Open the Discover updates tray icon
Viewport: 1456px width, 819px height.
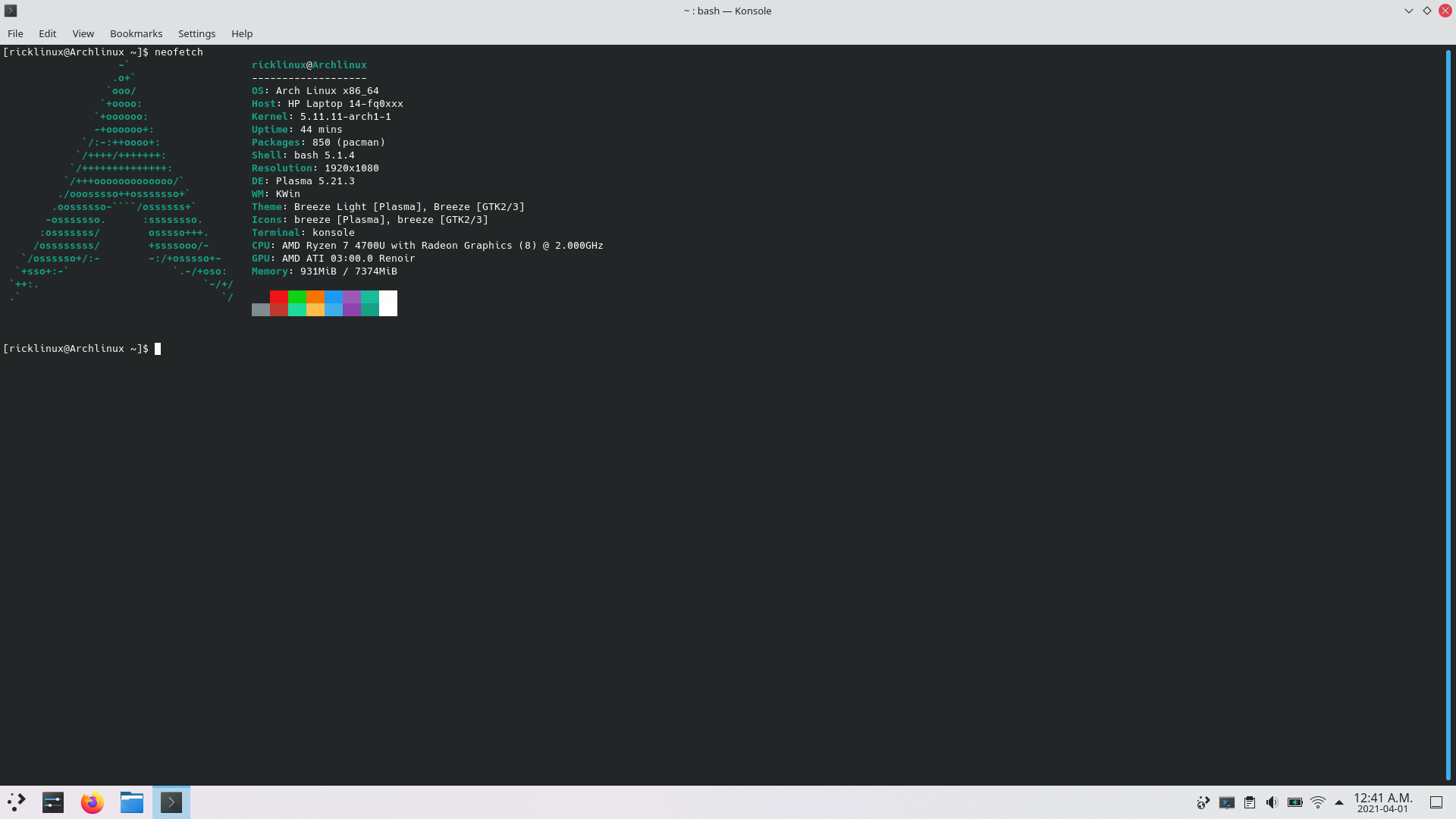[1203, 802]
